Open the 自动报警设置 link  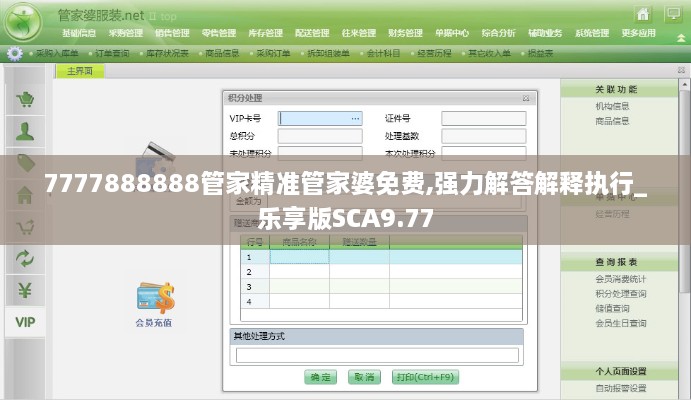620,388
